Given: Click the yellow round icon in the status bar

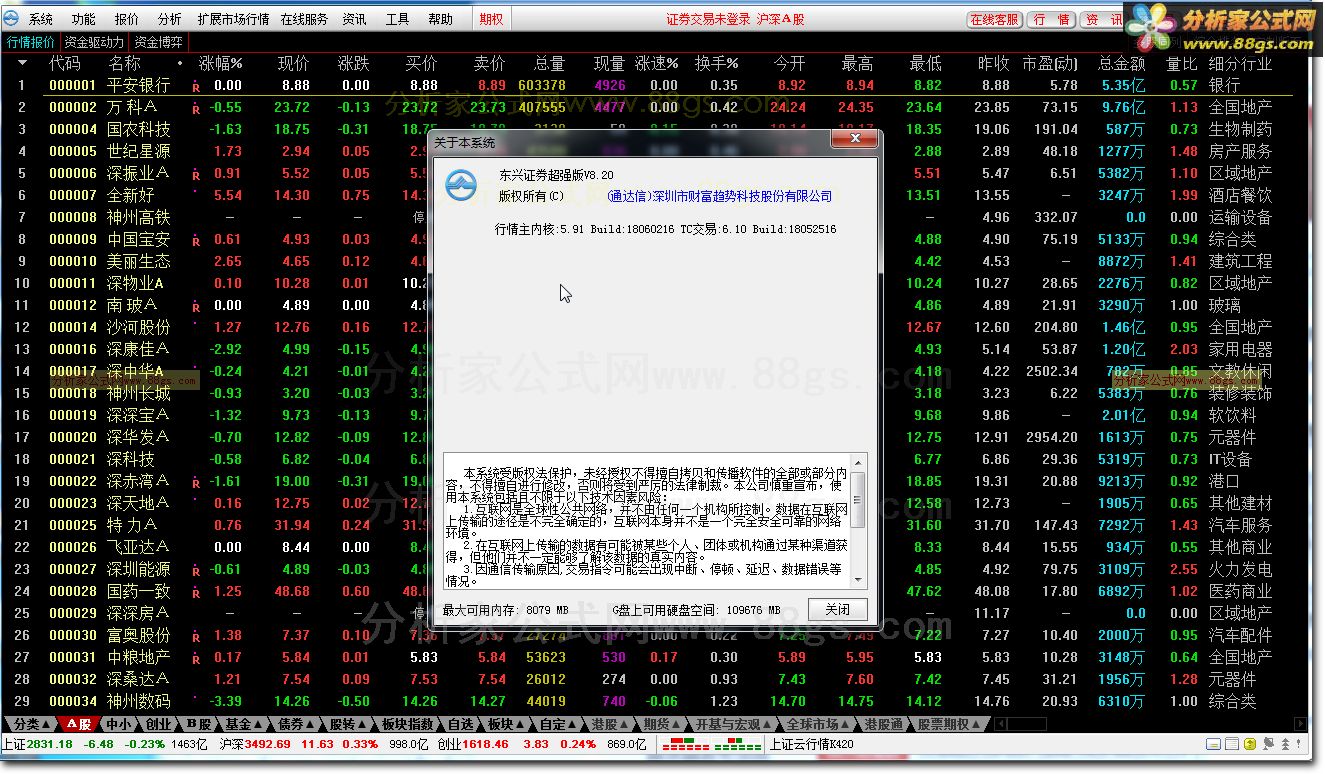Looking at the screenshot, I should click(1249, 744).
